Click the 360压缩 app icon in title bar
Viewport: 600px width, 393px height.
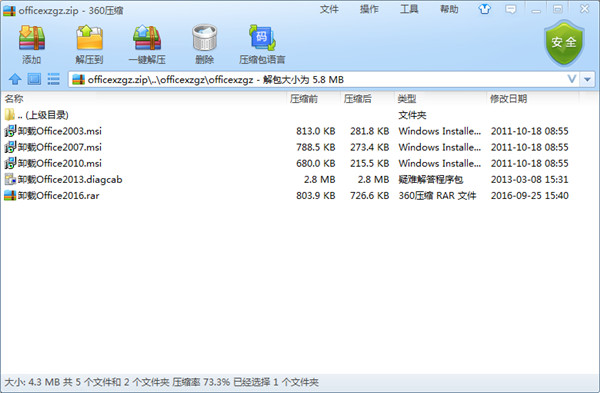(9, 10)
